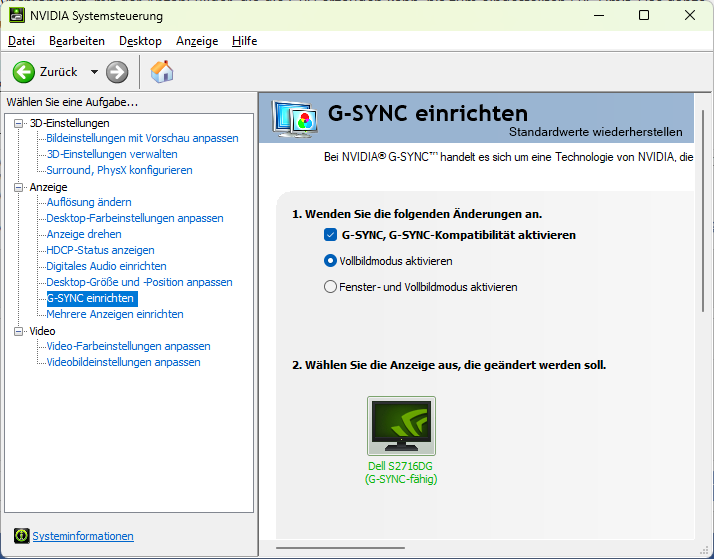Viewport: 714px width, 559px height.
Task: Click the horizontal scrollbar at the bottom
Action: pos(340,548)
